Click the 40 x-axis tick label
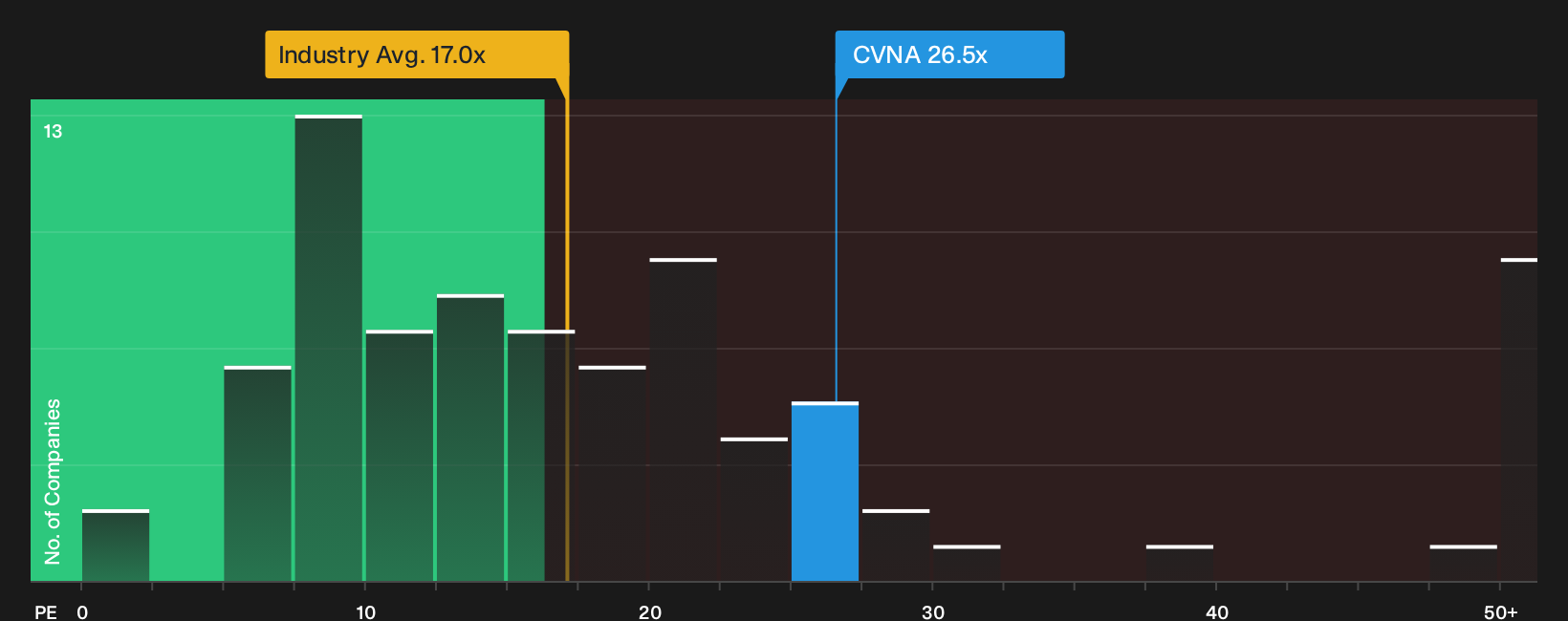The height and width of the screenshot is (621, 1568). tap(1217, 612)
